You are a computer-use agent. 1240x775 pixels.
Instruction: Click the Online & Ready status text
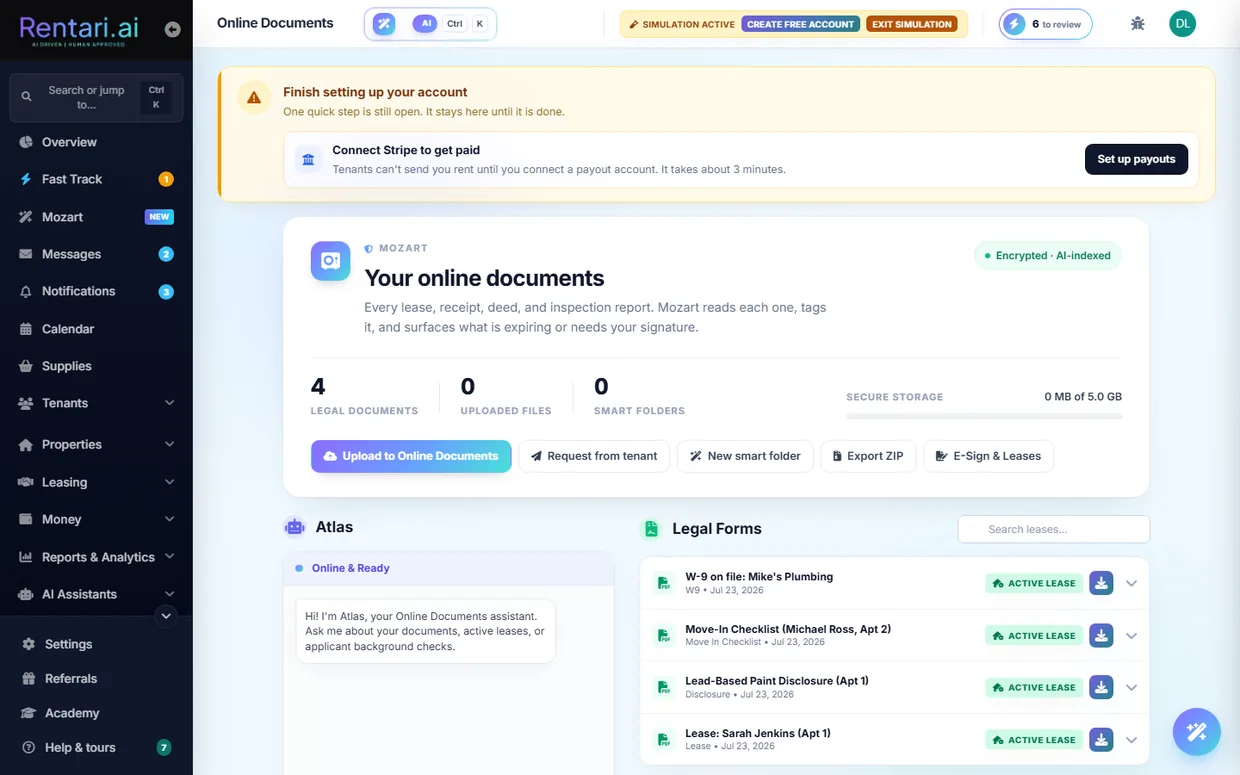350,568
